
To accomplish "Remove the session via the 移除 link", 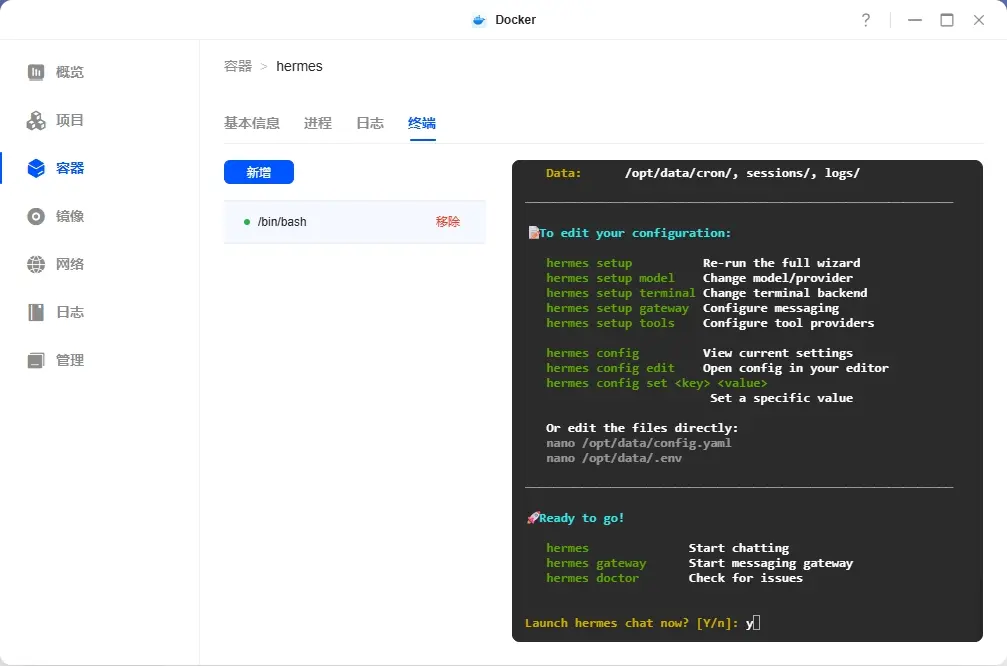I will tap(446, 221).
